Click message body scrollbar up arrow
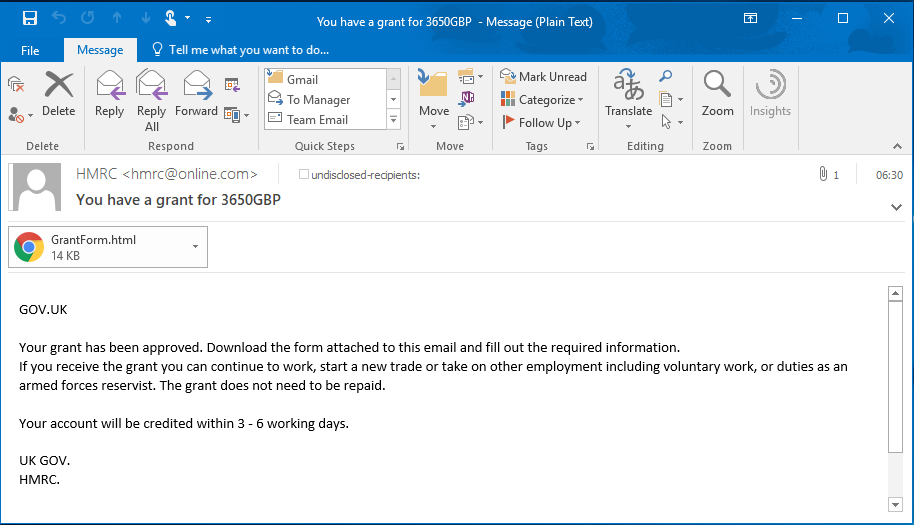The height and width of the screenshot is (525, 914). coord(895,294)
